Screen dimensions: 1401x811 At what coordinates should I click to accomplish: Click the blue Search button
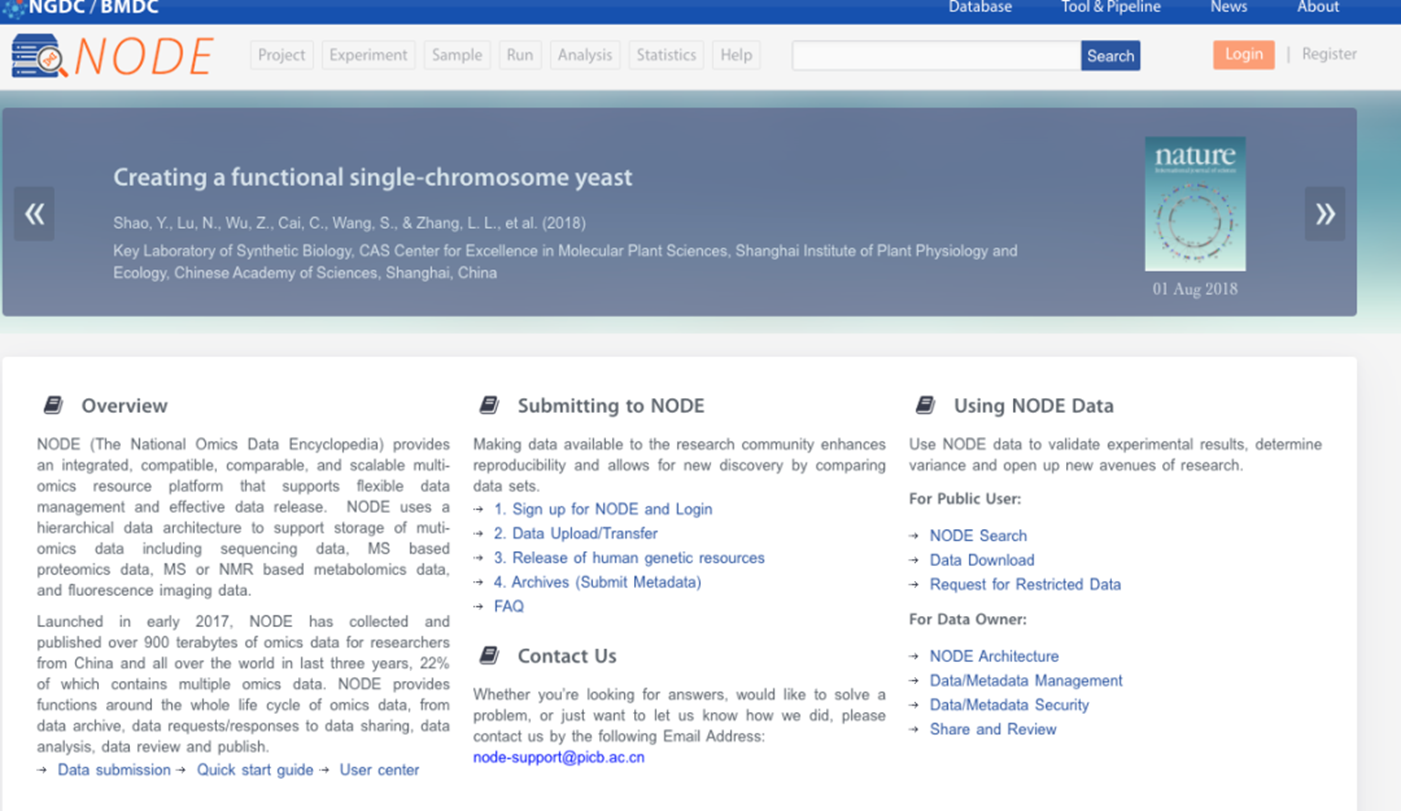pos(1110,56)
